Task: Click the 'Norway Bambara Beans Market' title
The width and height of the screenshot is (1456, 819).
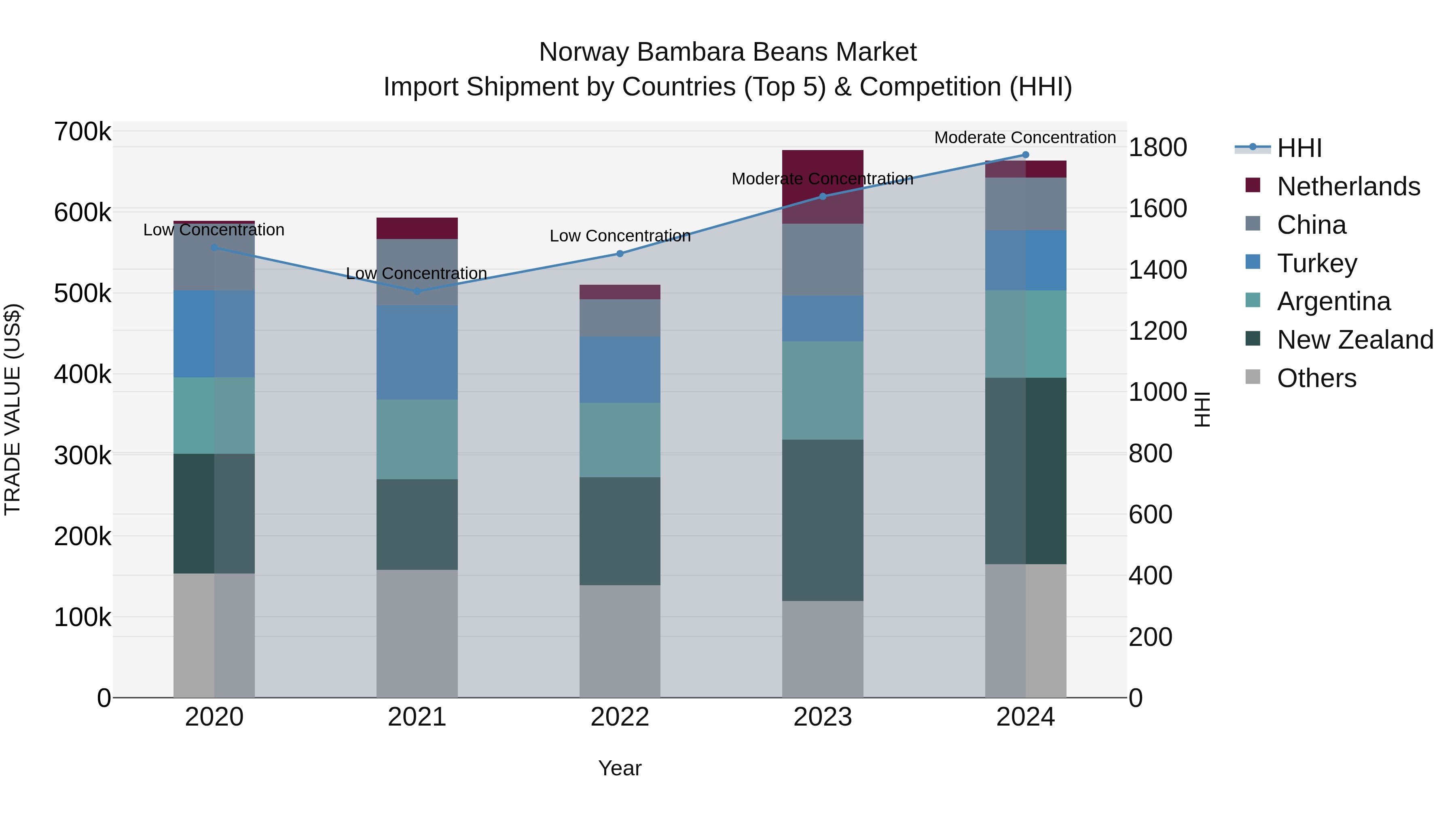Action: pos(728,52)
